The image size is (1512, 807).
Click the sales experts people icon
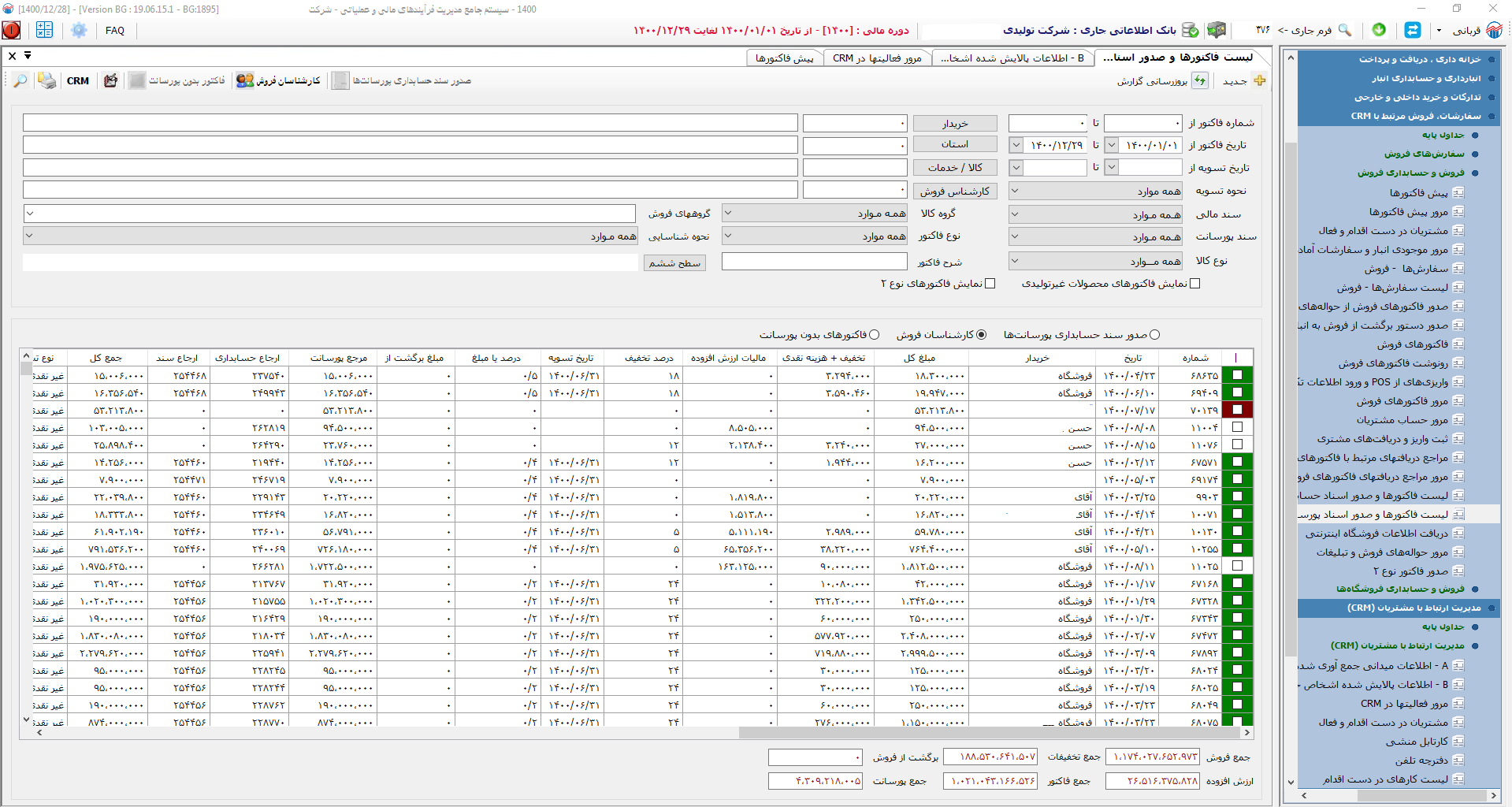coord(245,80)
